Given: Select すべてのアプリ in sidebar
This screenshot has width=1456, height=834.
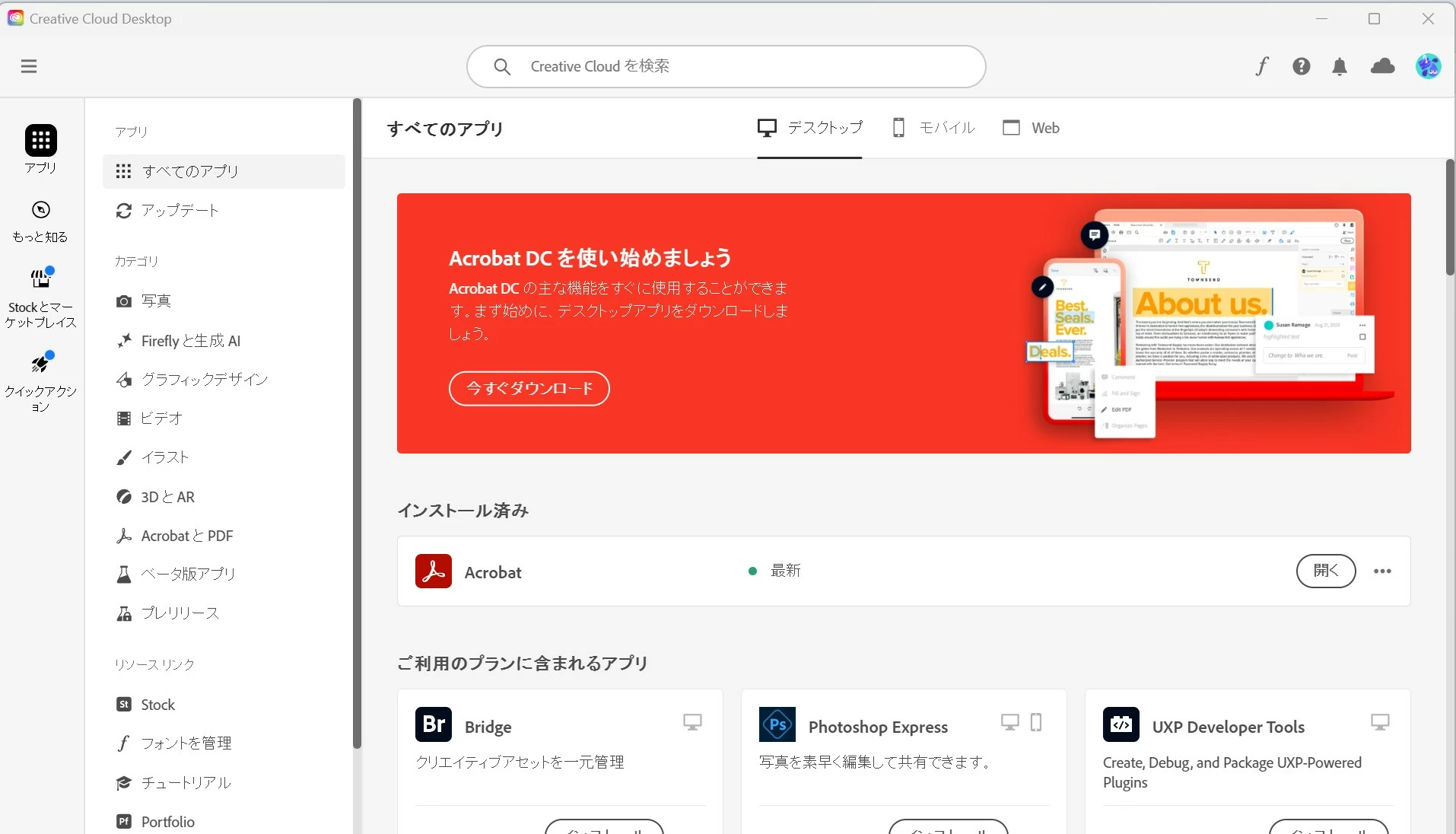Looking at the screenshot, I should tap(224, 171).
